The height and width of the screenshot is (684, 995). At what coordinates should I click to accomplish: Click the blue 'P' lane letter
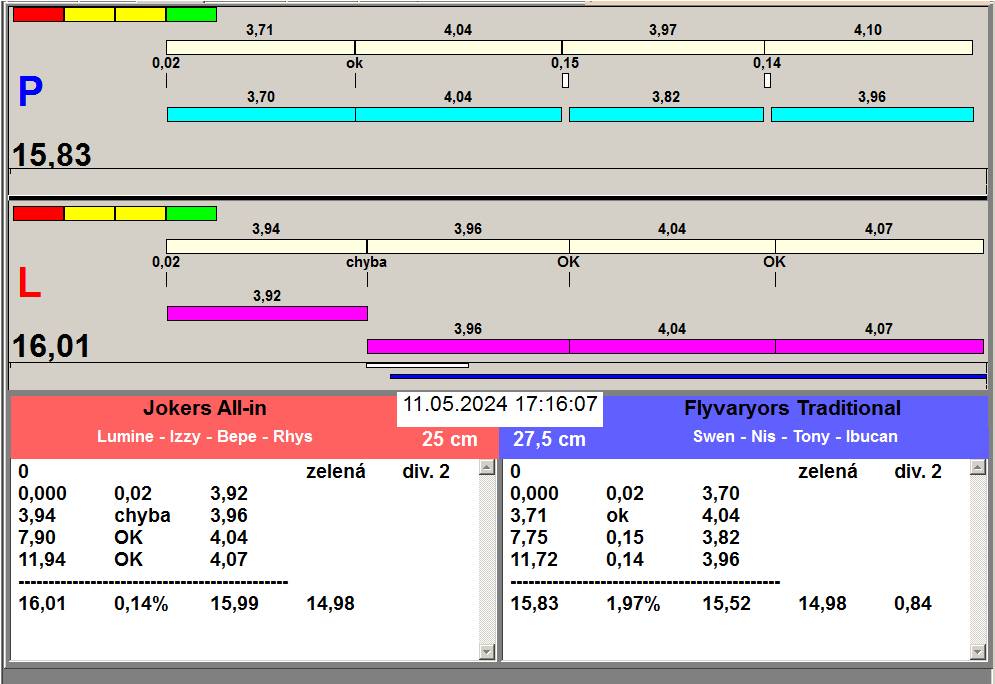click(30, 92)
